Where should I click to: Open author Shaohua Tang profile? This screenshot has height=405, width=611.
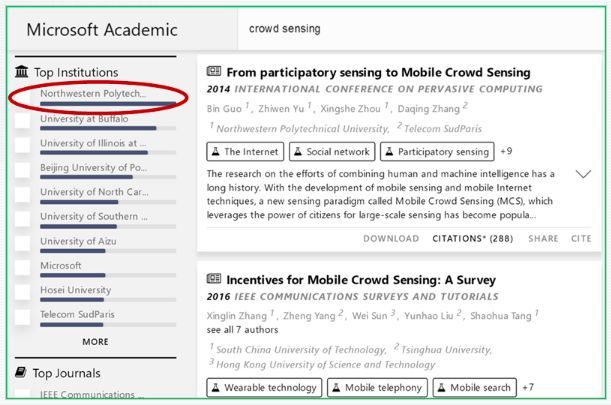[x=501, y=315]
